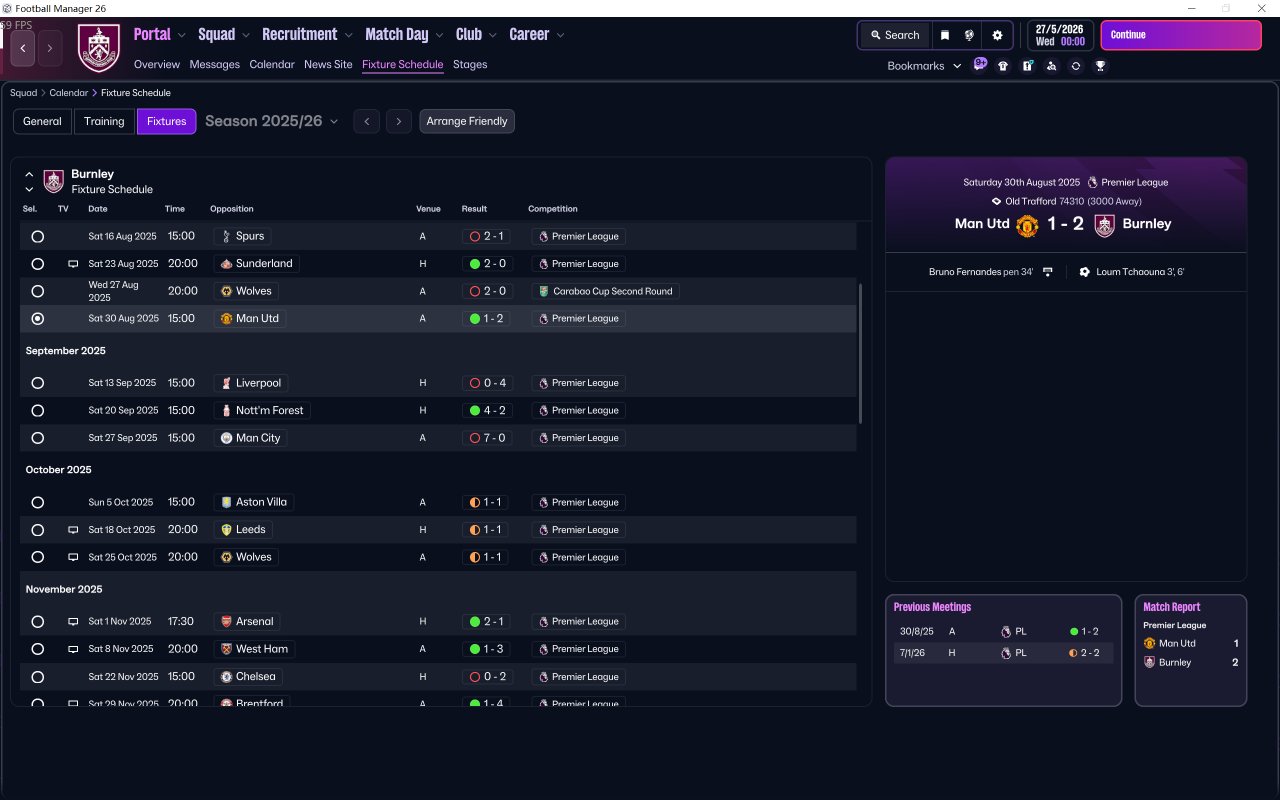Click the fixture list vertical scrollbar

(x=860, y=354)
